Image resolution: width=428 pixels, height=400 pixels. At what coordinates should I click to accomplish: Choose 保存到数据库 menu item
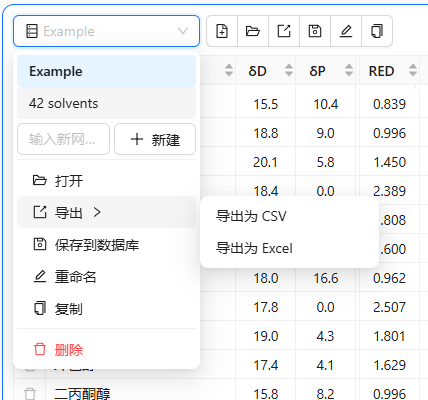[x=107, y=245]
